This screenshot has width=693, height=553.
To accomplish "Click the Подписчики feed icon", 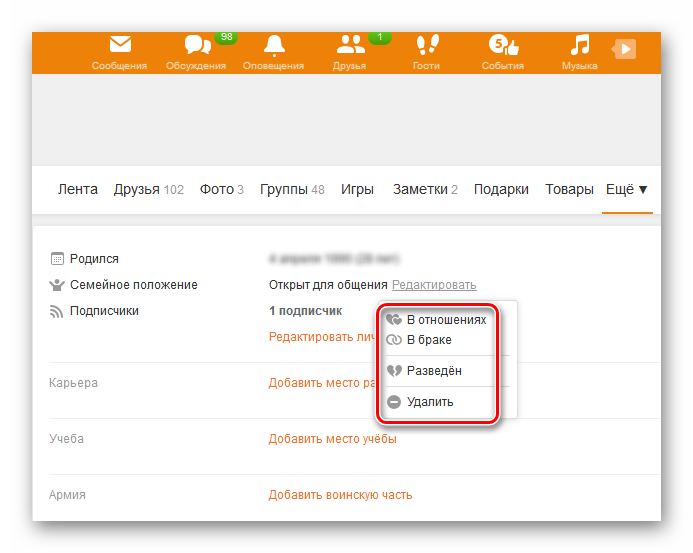I will coord(56,311).
